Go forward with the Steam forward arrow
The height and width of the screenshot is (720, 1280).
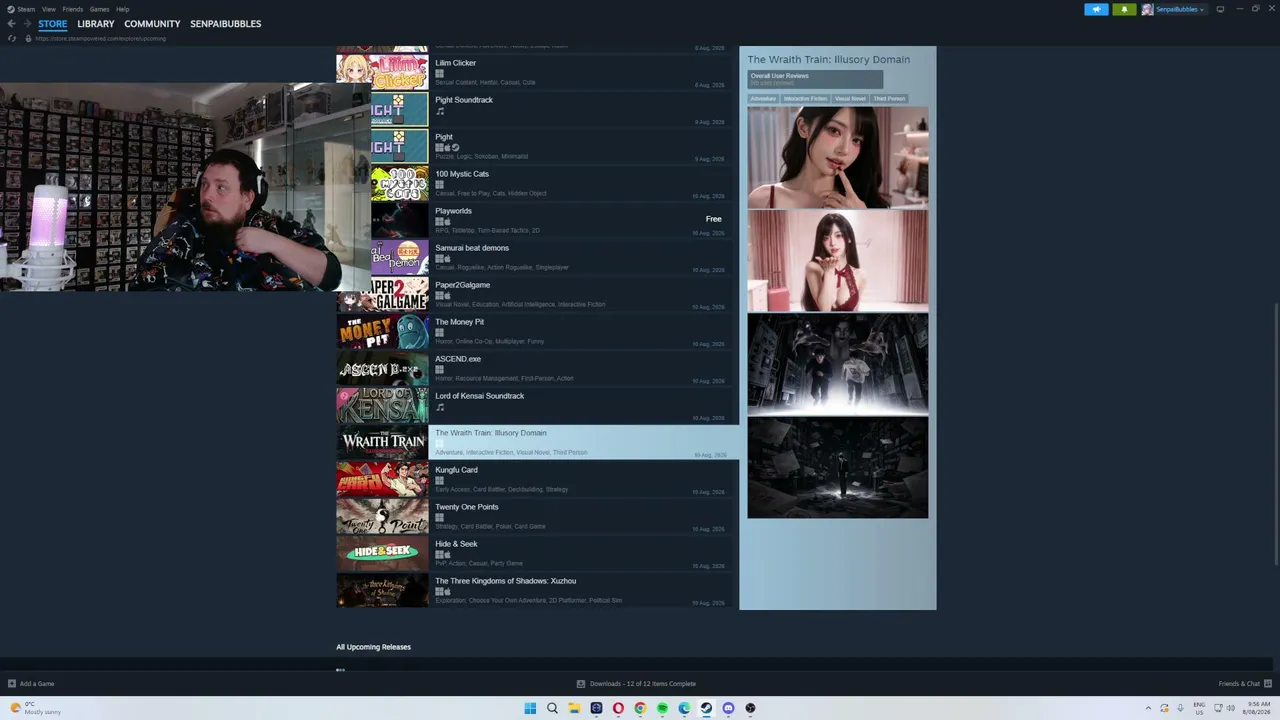pos(27,24)
